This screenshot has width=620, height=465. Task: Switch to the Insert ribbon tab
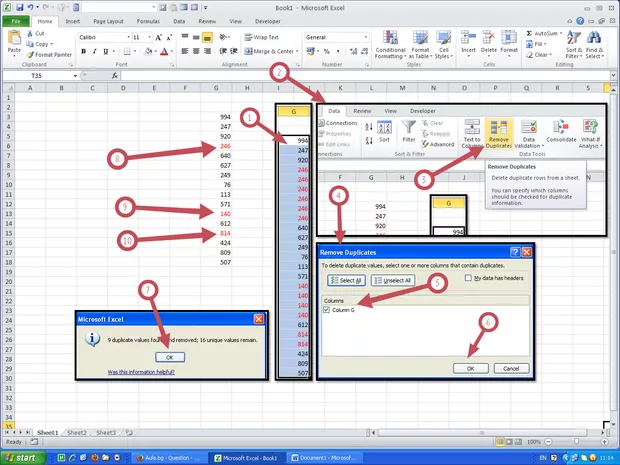[72, 21]
